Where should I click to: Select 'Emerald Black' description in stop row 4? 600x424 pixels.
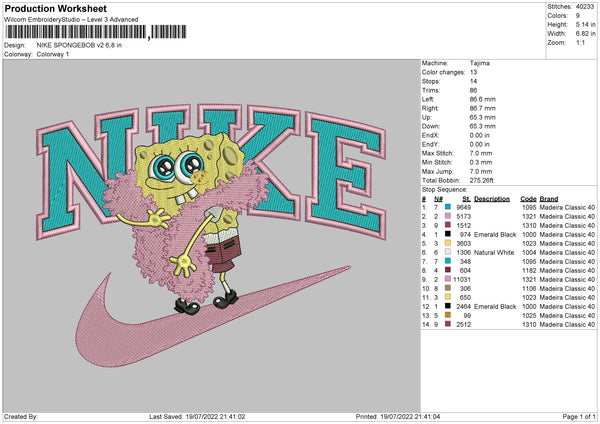click(x=495, y=235)
